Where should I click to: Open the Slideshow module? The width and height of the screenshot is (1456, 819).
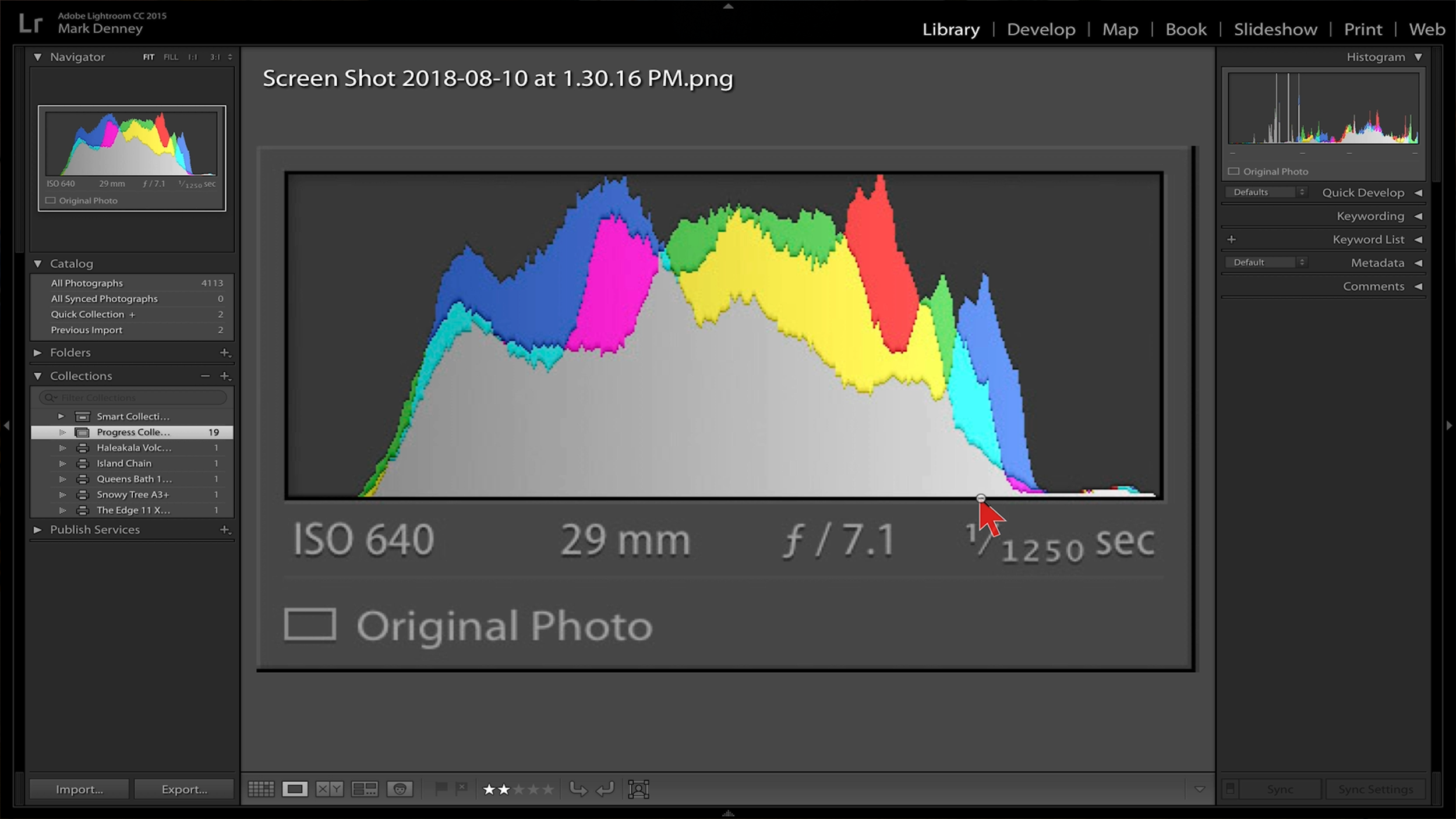(1275, 29)
